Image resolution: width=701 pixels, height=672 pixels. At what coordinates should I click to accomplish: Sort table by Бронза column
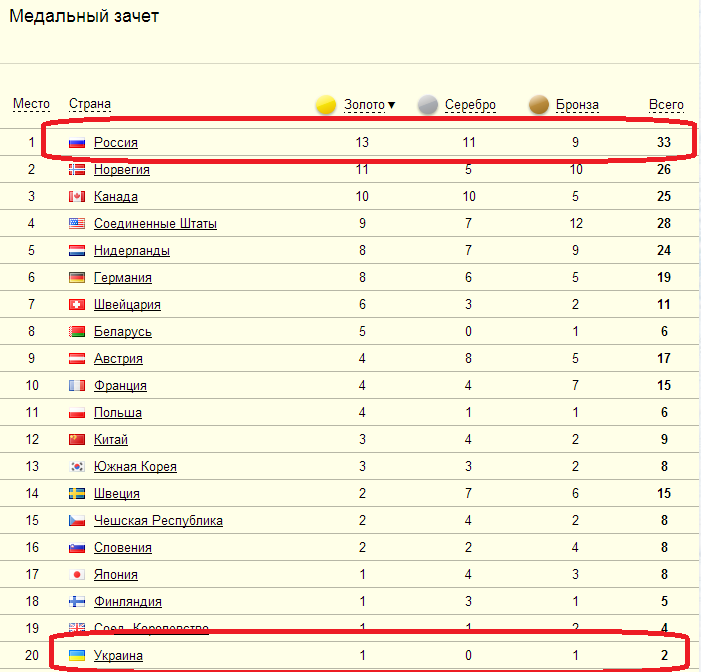576,105
